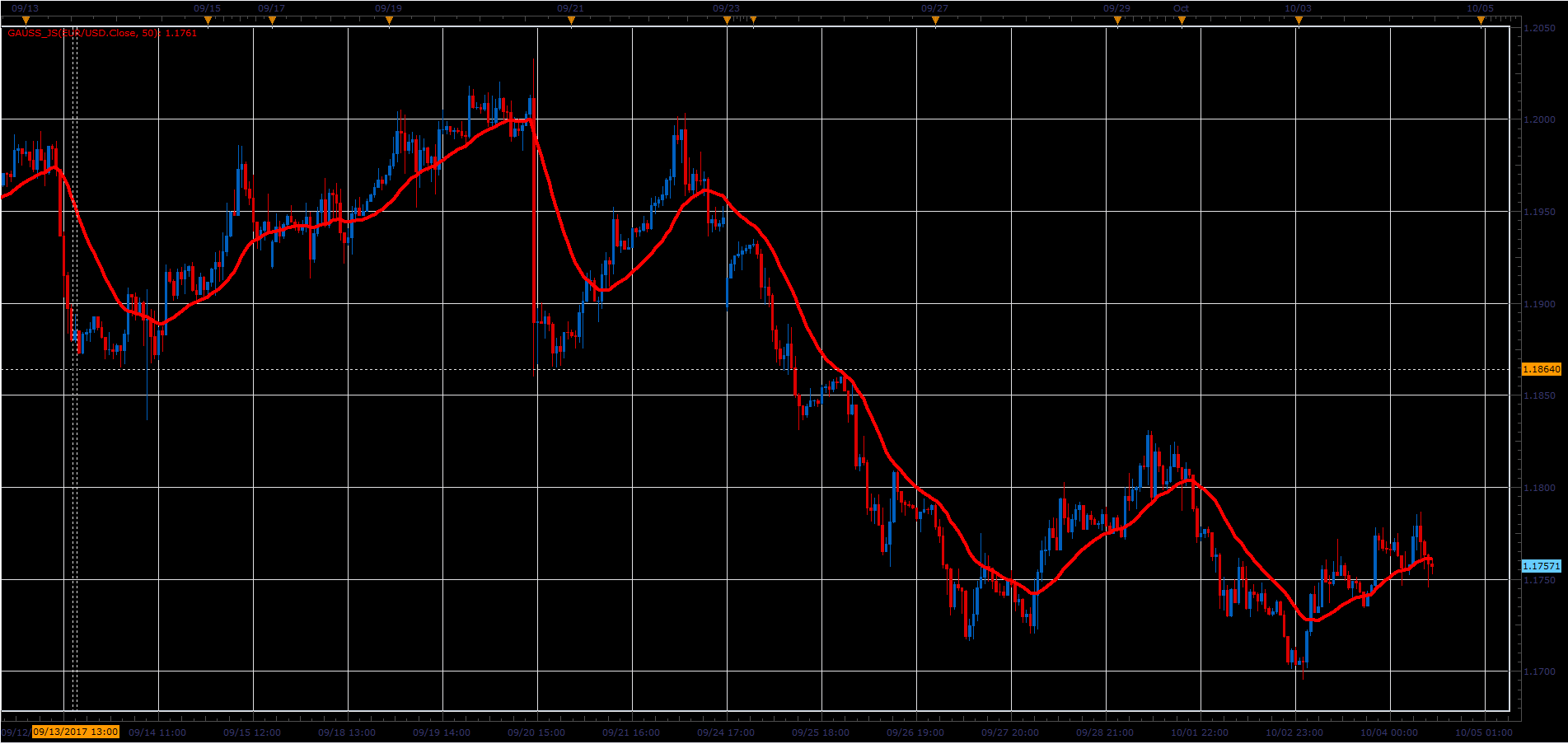Screen dimensions: 1568x744
Task: Click the orange 1.18640 price tag
Action: (1542, 369)
